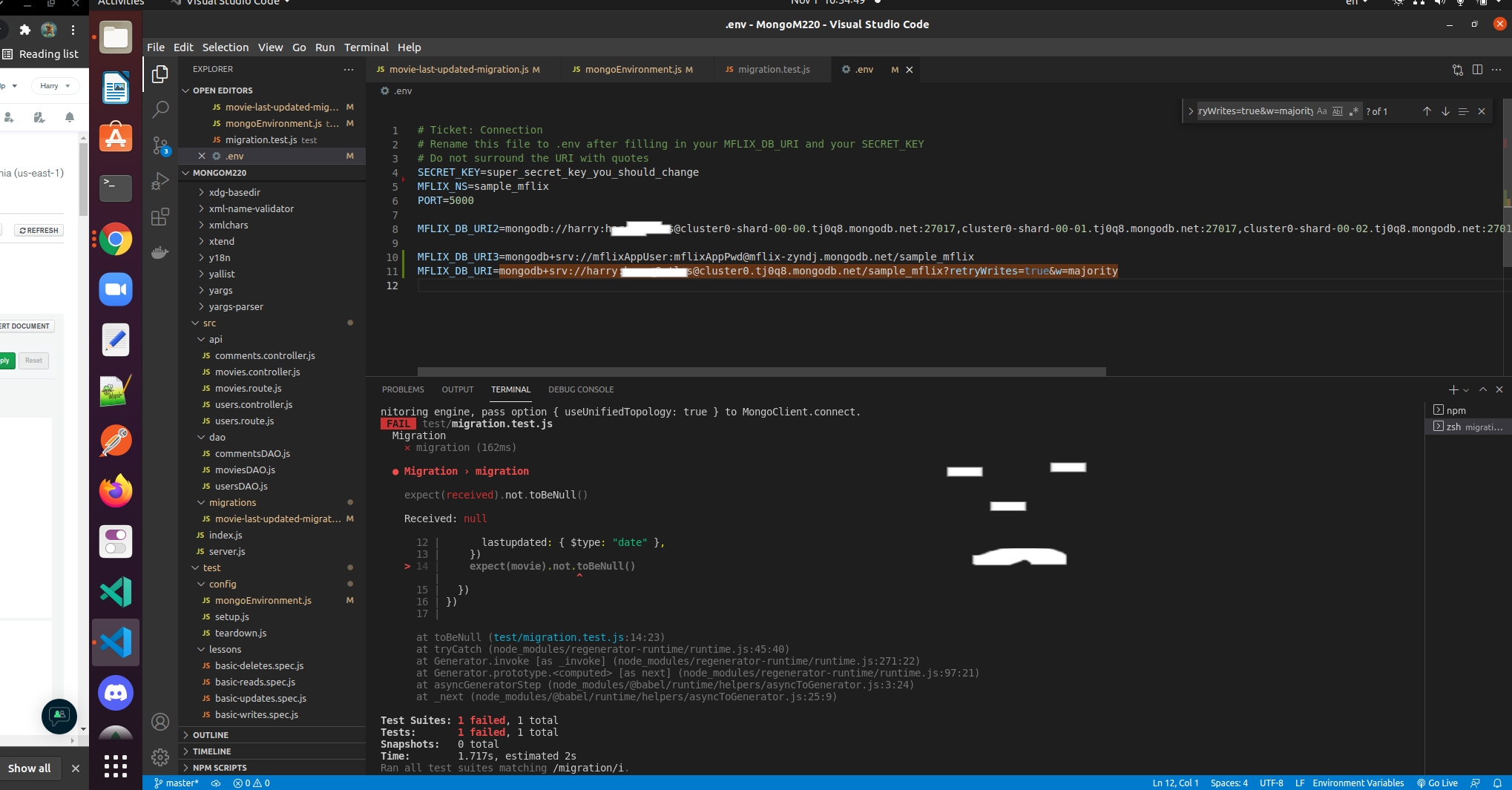1512x790 pixels.
Task: Open the Search view in the activity bar
Action: [x=160, y=109]
